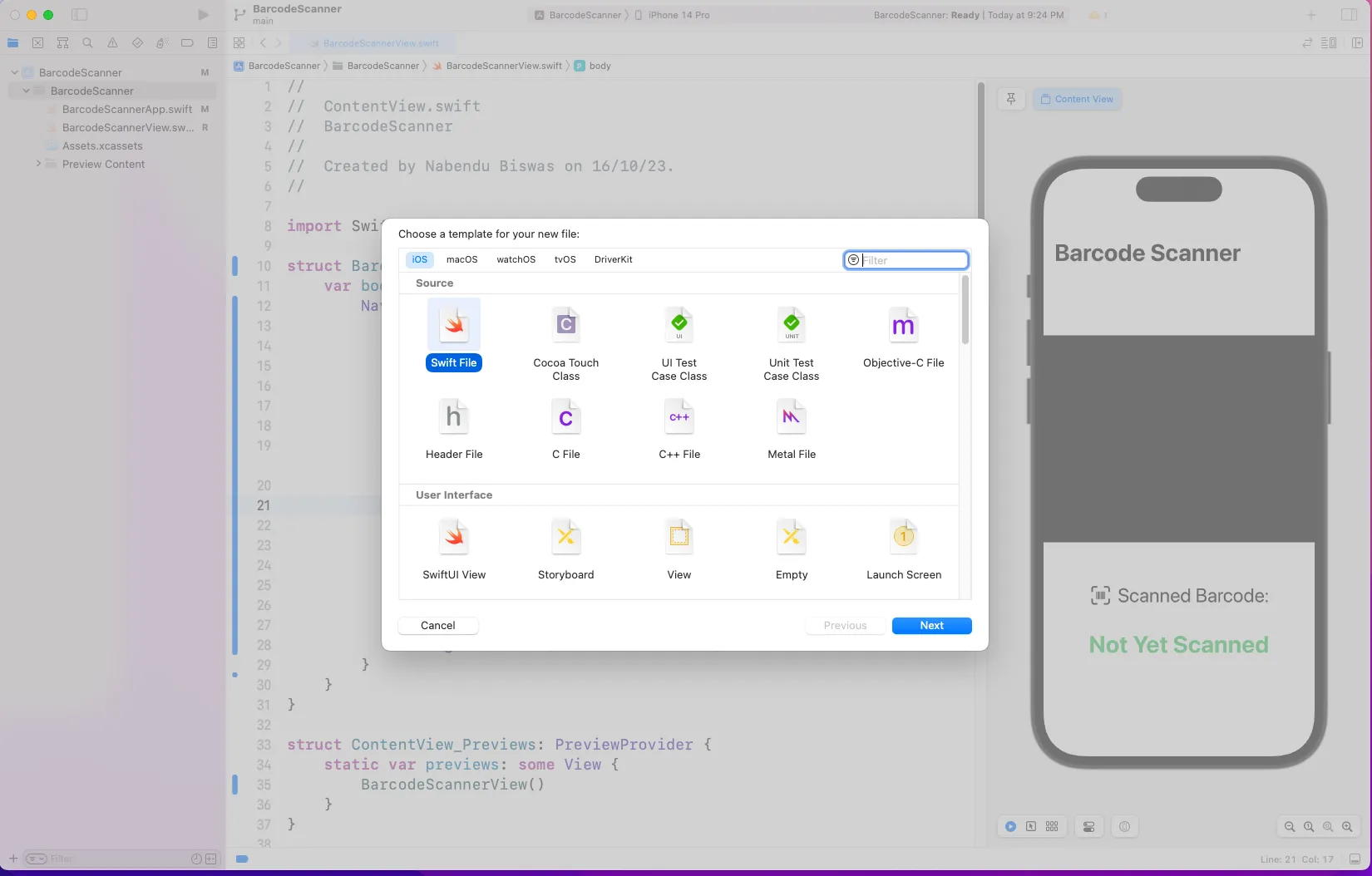Open the Report navigator
The image size is (1372, 876).
coord(212,43)
